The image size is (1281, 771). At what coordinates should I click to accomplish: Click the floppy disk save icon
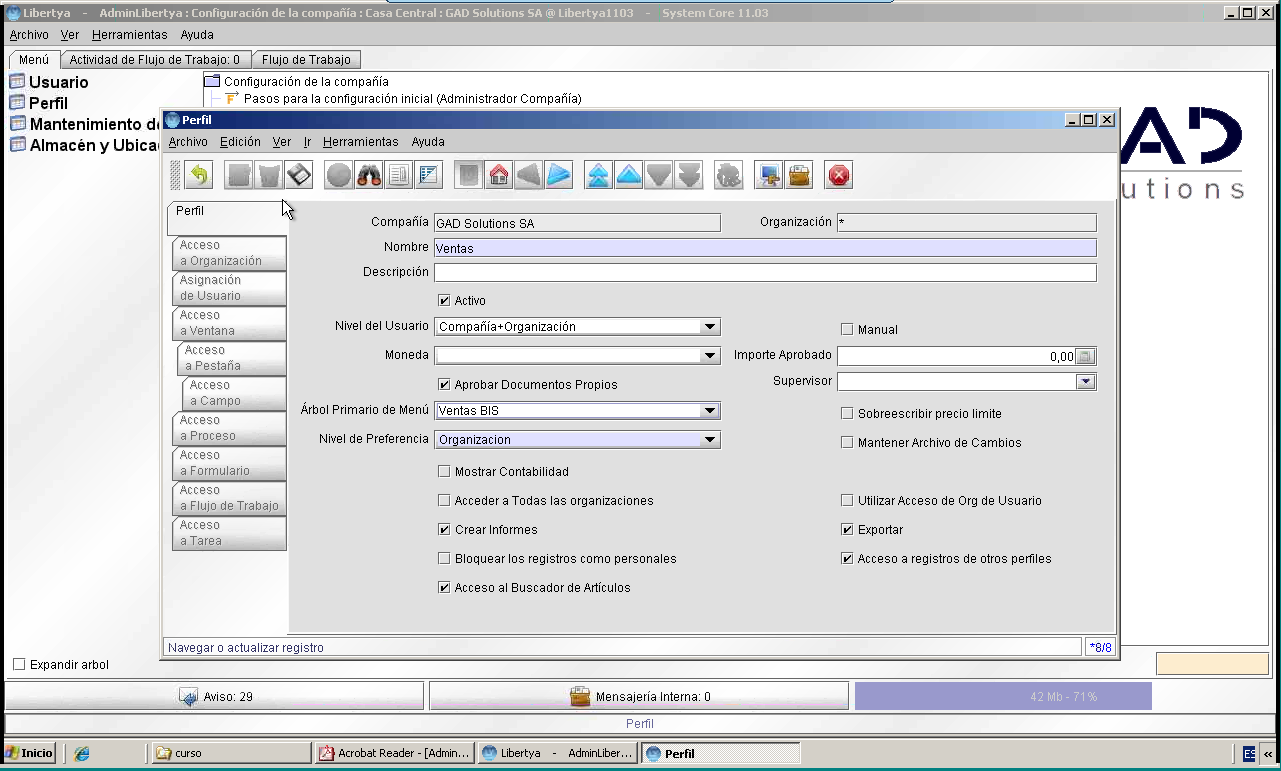click(x=298, y=176)
